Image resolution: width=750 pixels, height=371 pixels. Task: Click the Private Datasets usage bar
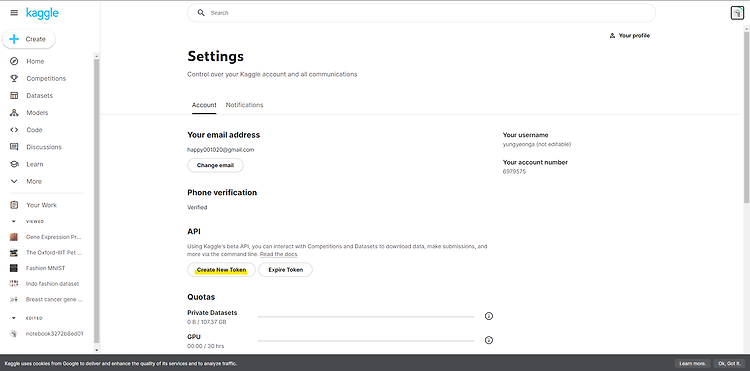tap(366, 316)
